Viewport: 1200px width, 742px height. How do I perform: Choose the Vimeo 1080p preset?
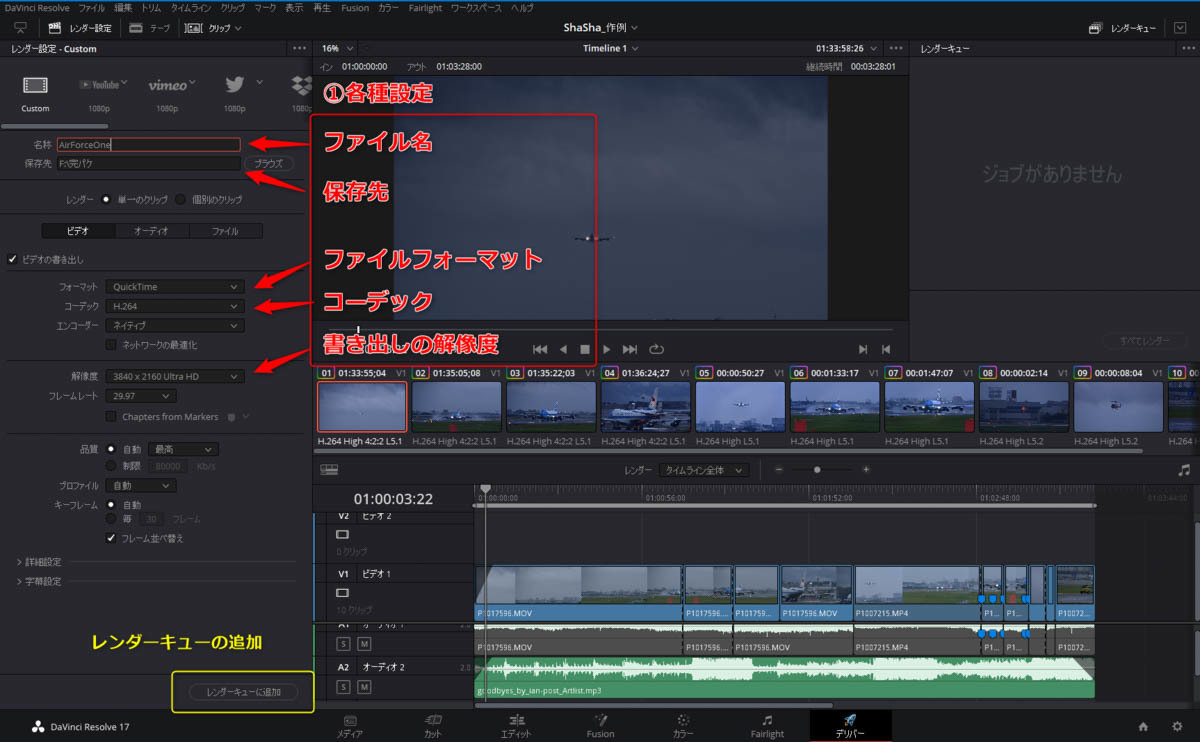point(167,86)
